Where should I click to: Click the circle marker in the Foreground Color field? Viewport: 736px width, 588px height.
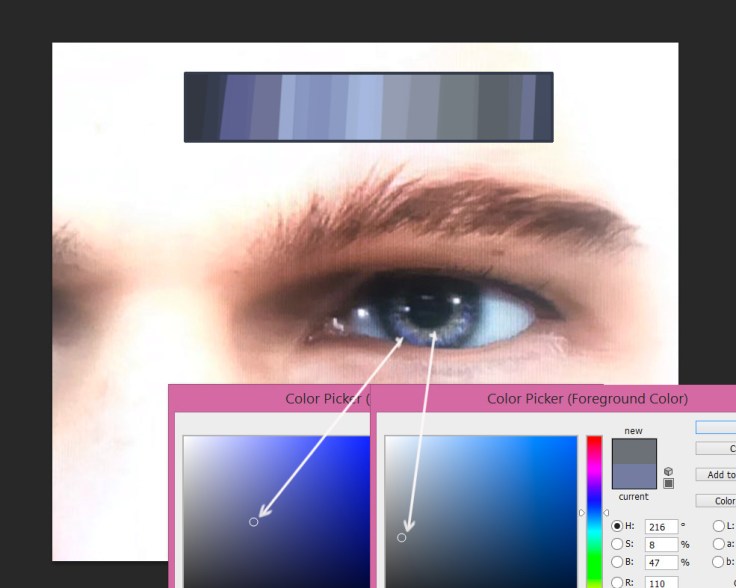(402, 538)
